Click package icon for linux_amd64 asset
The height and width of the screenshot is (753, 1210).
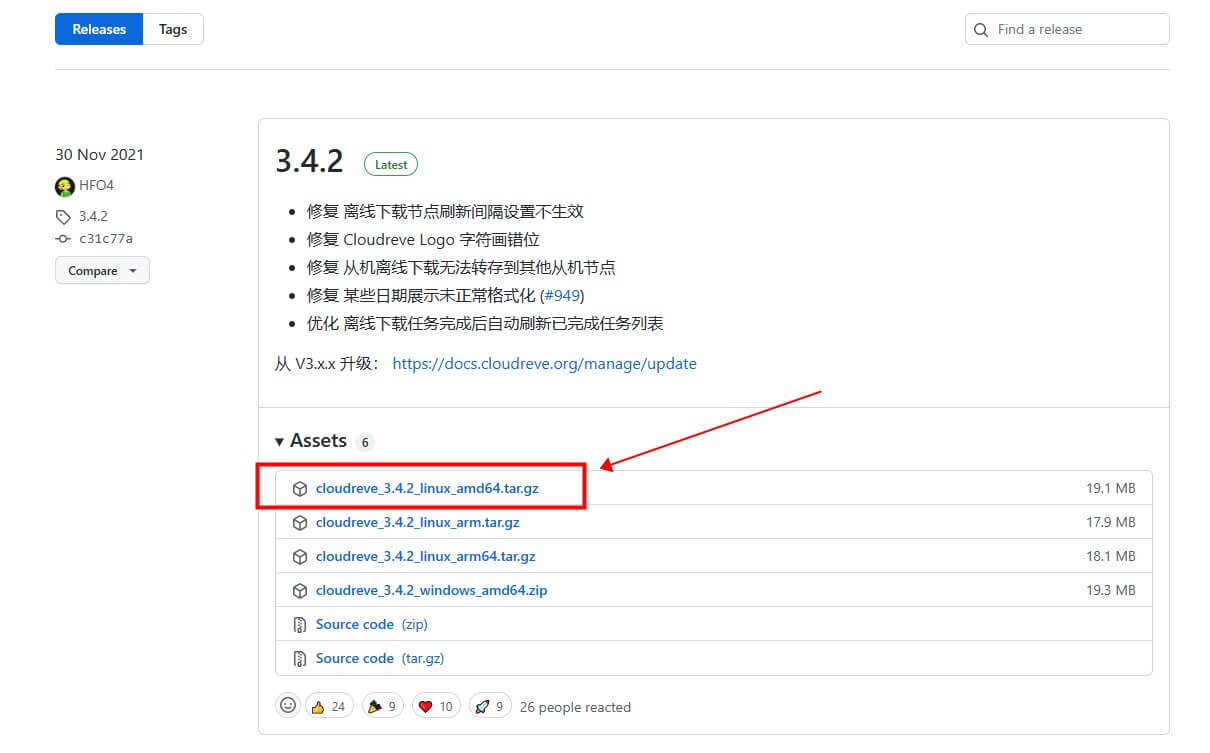click(x=299, y=489)
